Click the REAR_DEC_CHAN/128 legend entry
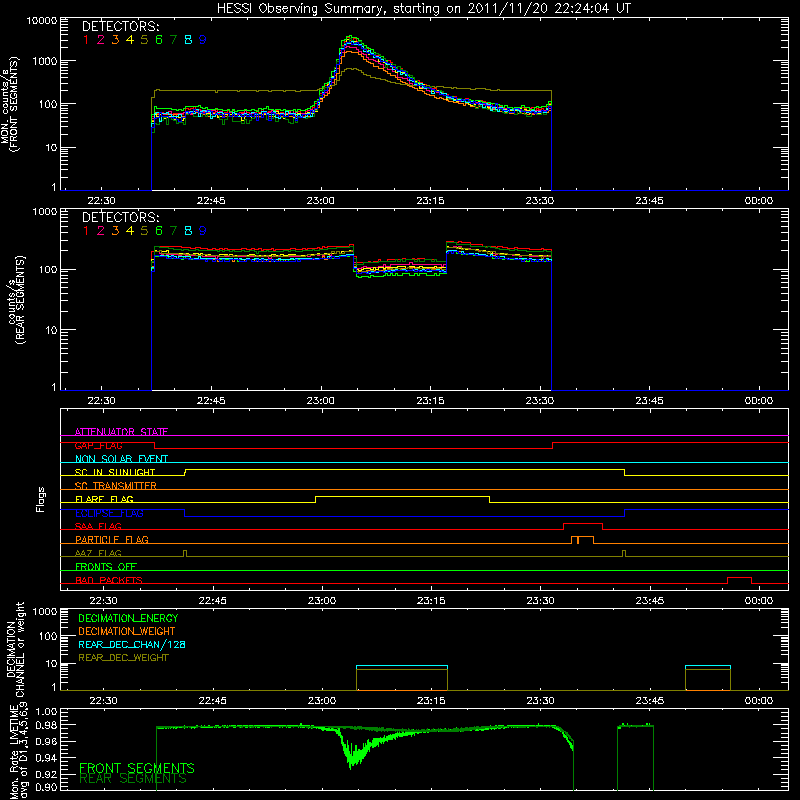 [x=132, y=644]
